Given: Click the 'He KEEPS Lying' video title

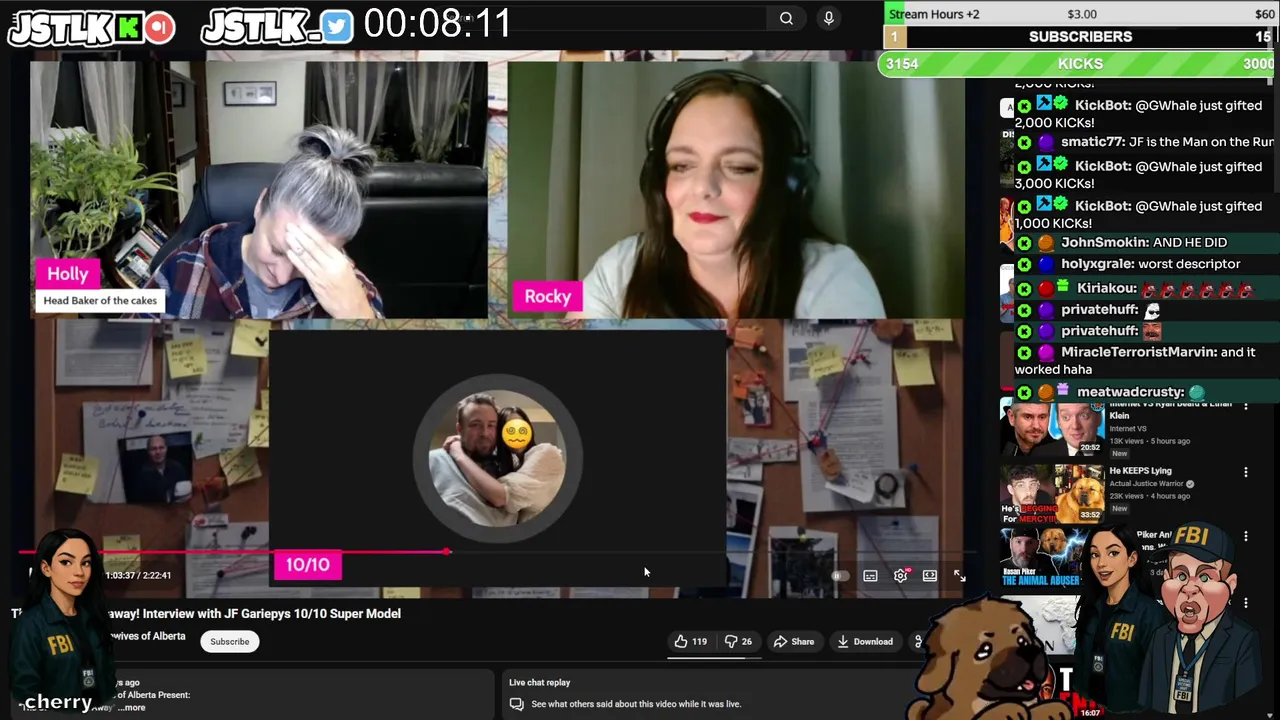Looking at the screenshot, I should (x=1140, y=471).
